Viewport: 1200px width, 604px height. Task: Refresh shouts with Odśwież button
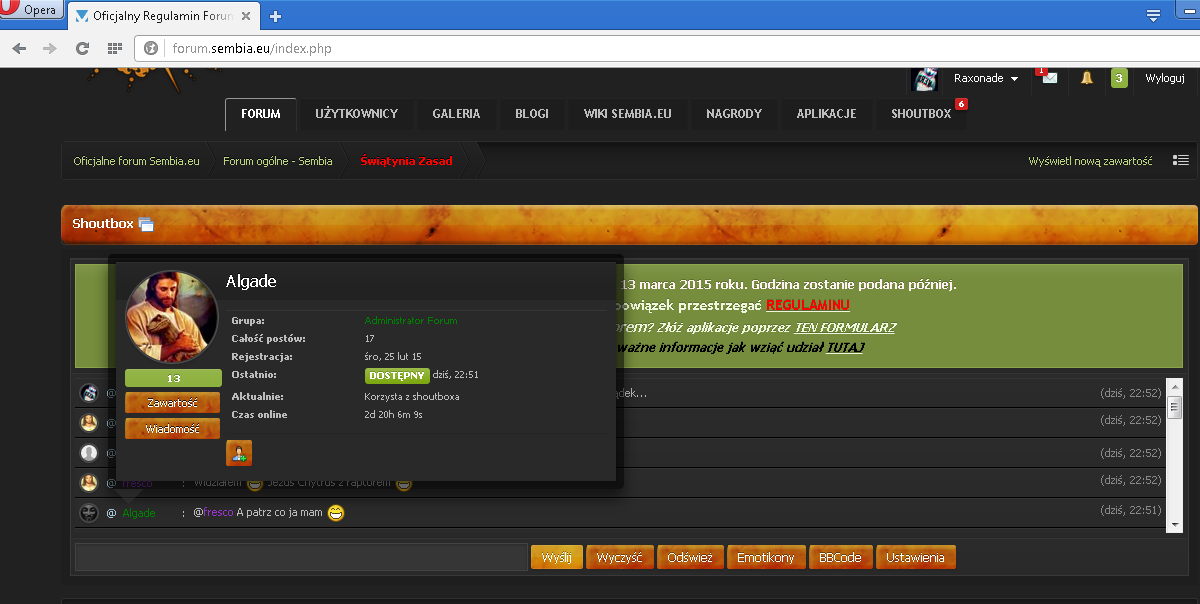click(690, 557)
